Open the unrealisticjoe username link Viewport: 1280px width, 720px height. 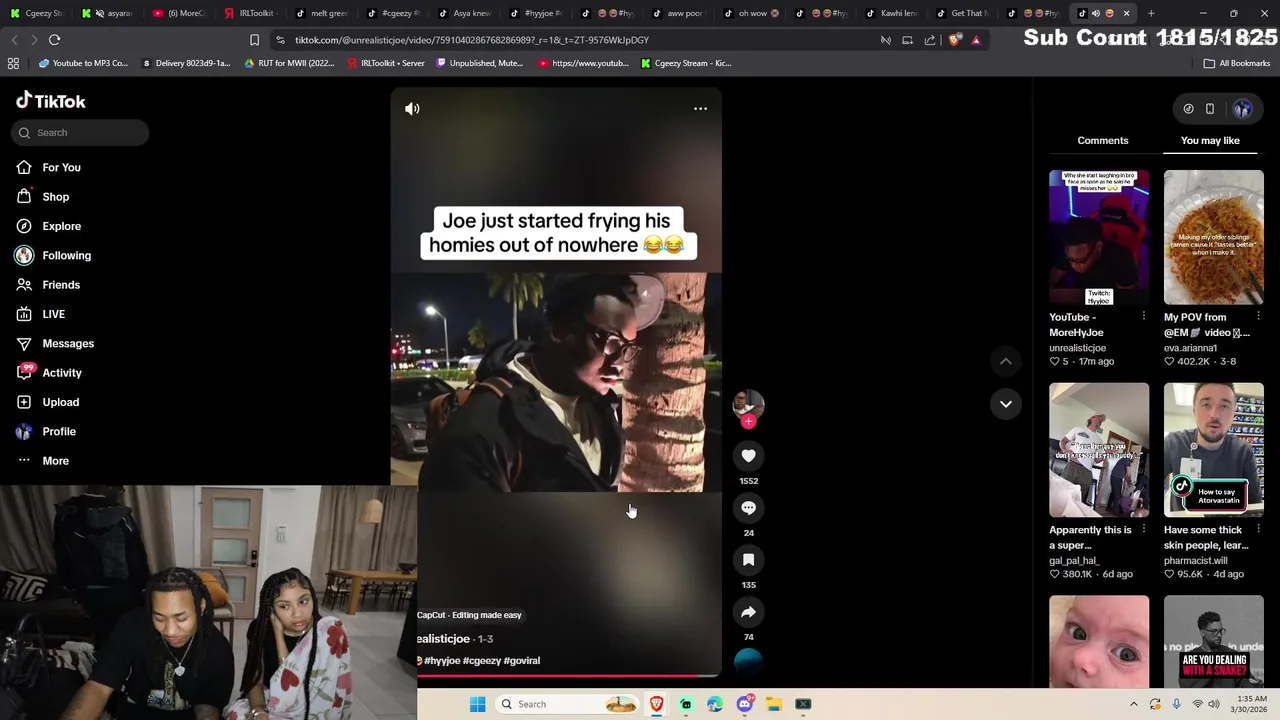pyautogui.click(x=1077, y=348)
